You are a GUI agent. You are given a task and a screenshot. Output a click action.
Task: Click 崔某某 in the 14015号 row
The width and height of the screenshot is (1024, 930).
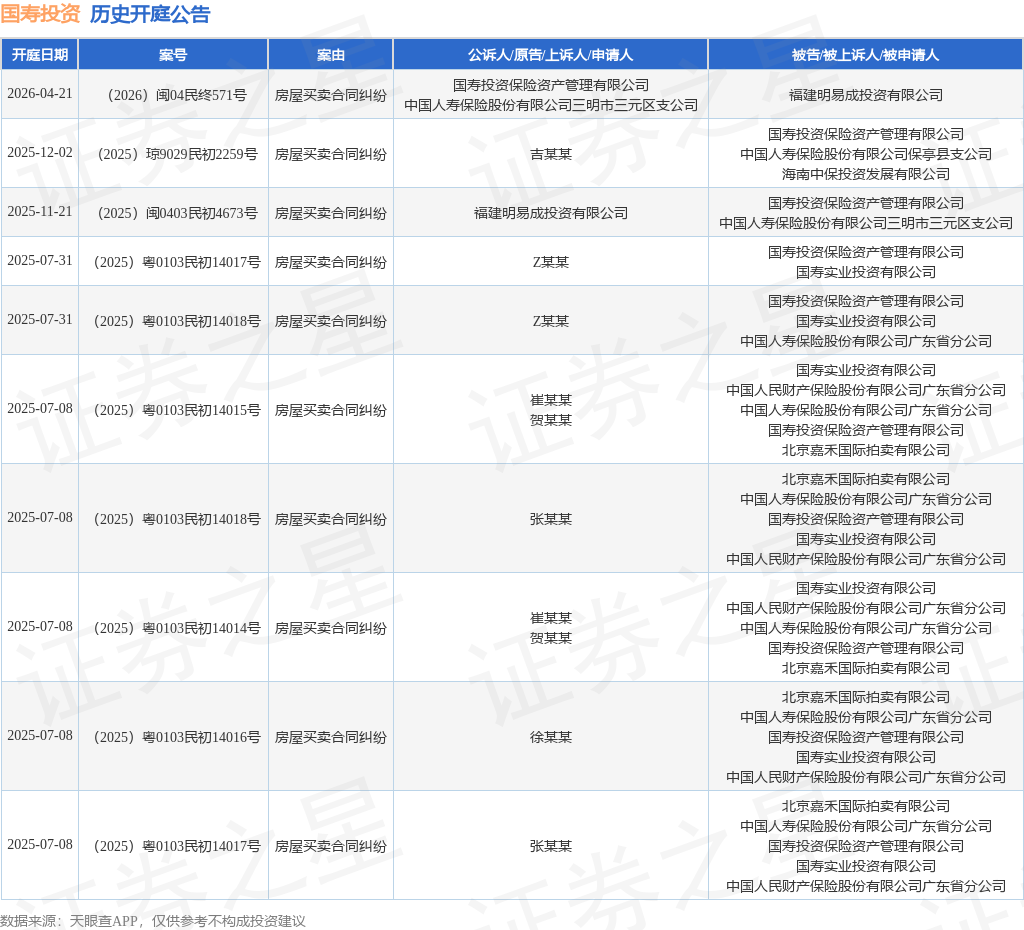551,400
